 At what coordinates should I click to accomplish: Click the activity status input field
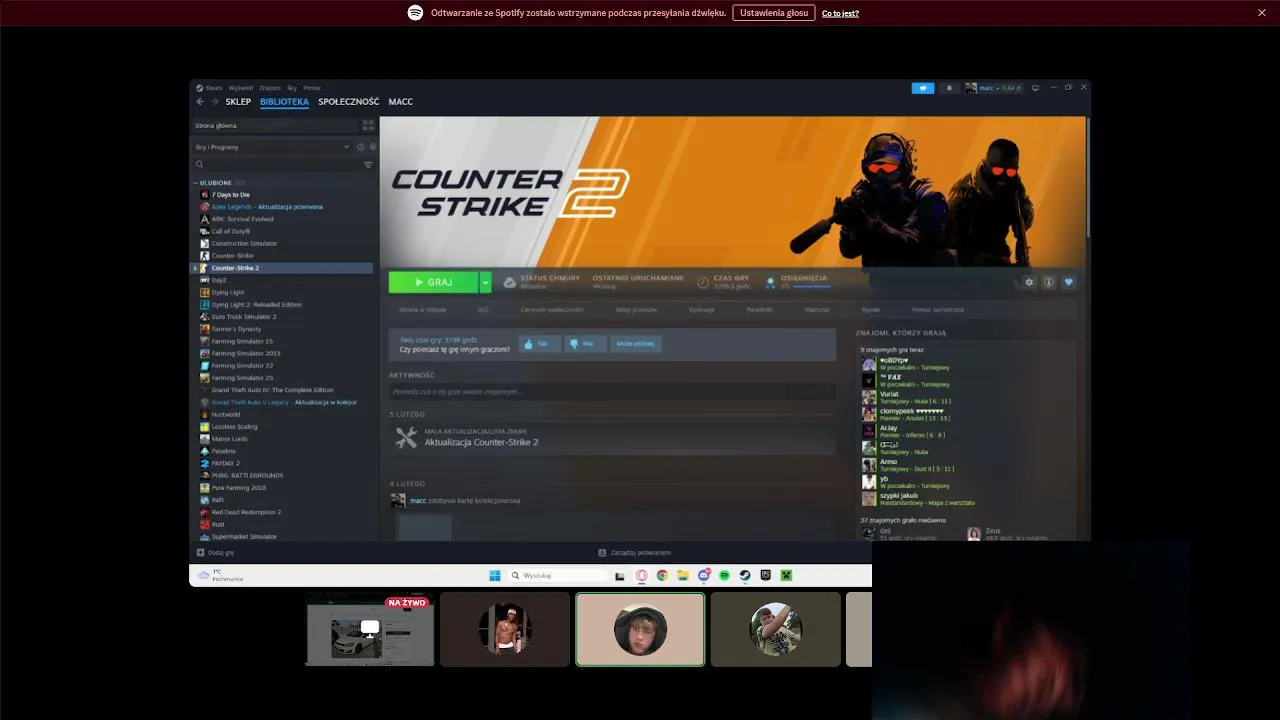click(x=612, y=392)
